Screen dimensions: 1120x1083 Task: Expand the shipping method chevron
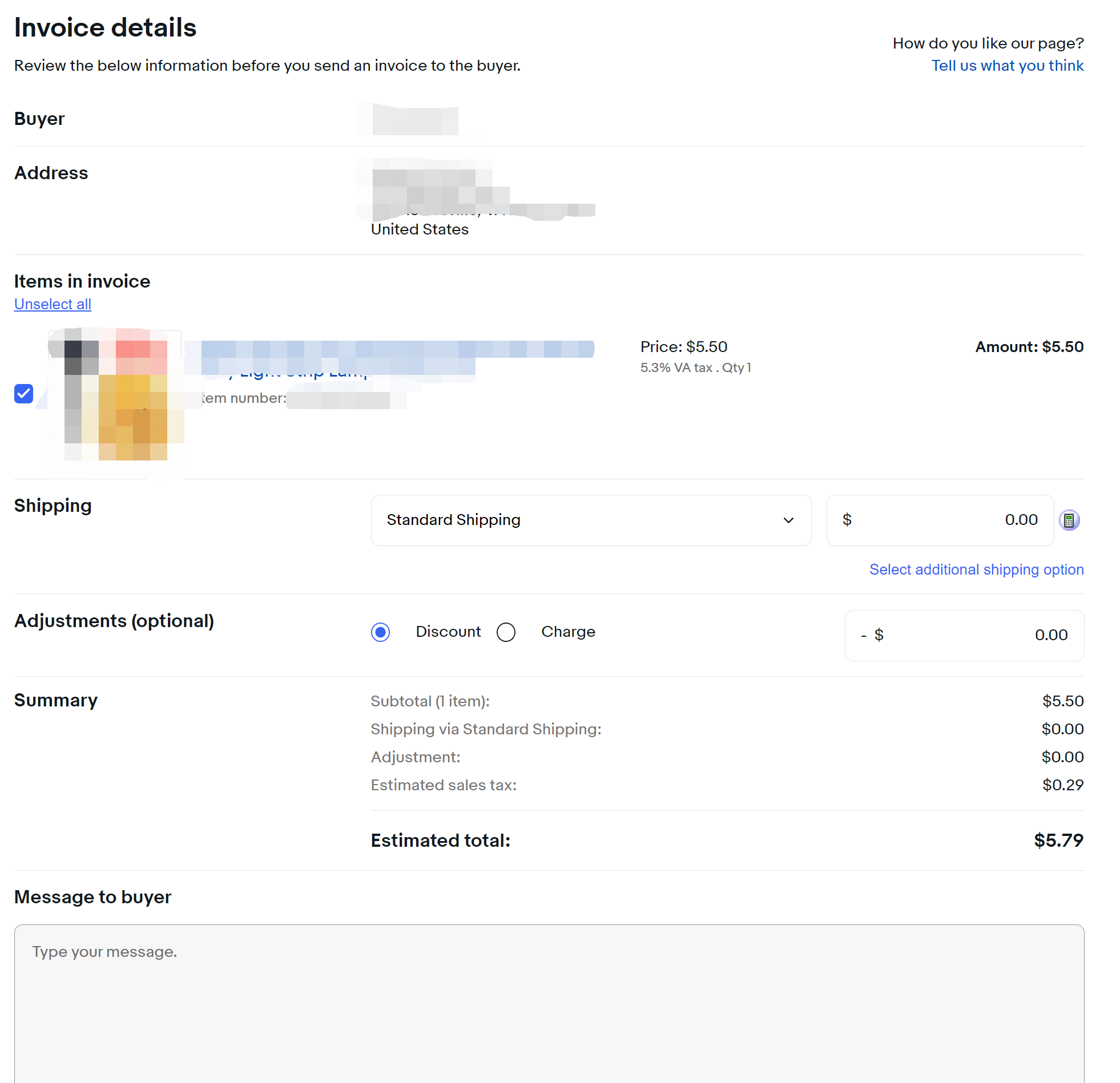pyautogui.click(x=789, y=520)
